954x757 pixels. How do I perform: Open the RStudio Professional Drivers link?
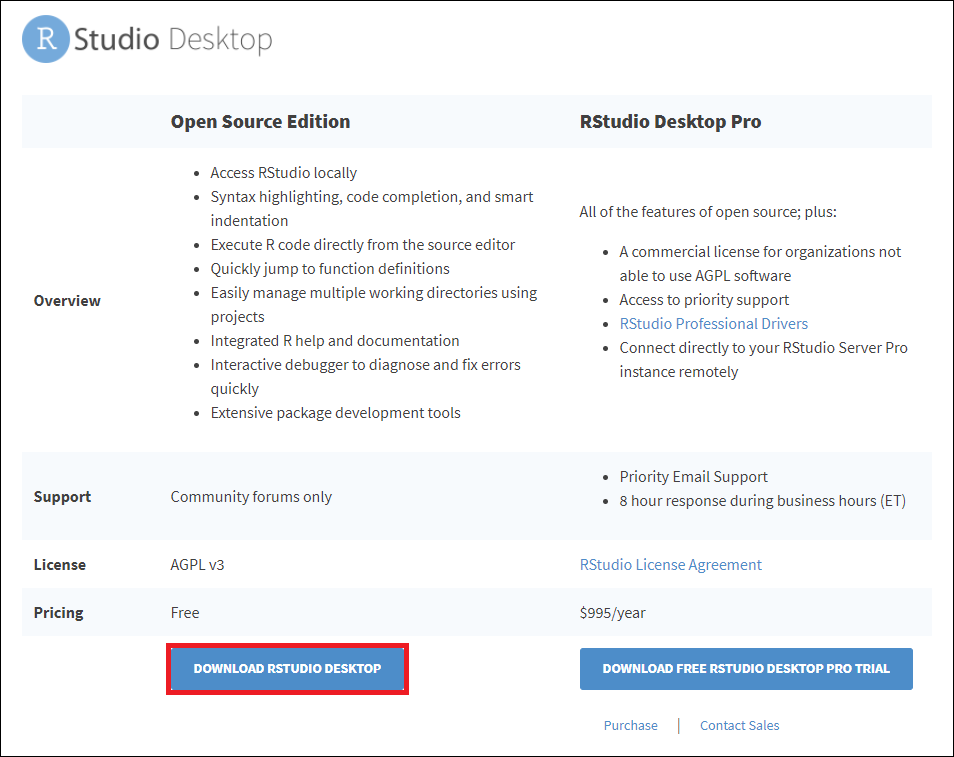[x=713, y=324]
